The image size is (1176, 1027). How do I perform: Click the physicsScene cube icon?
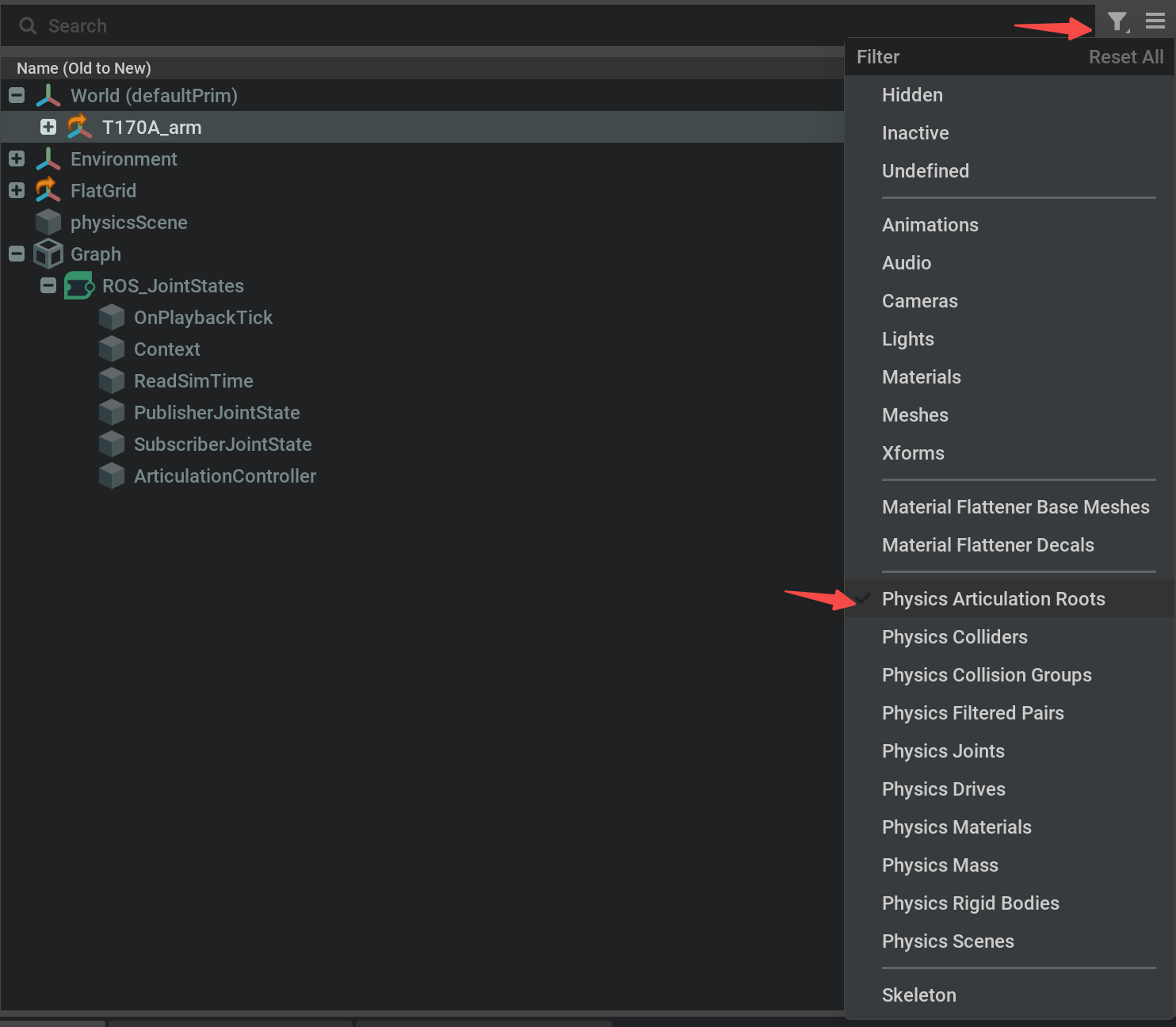click(x=48, y=223)
